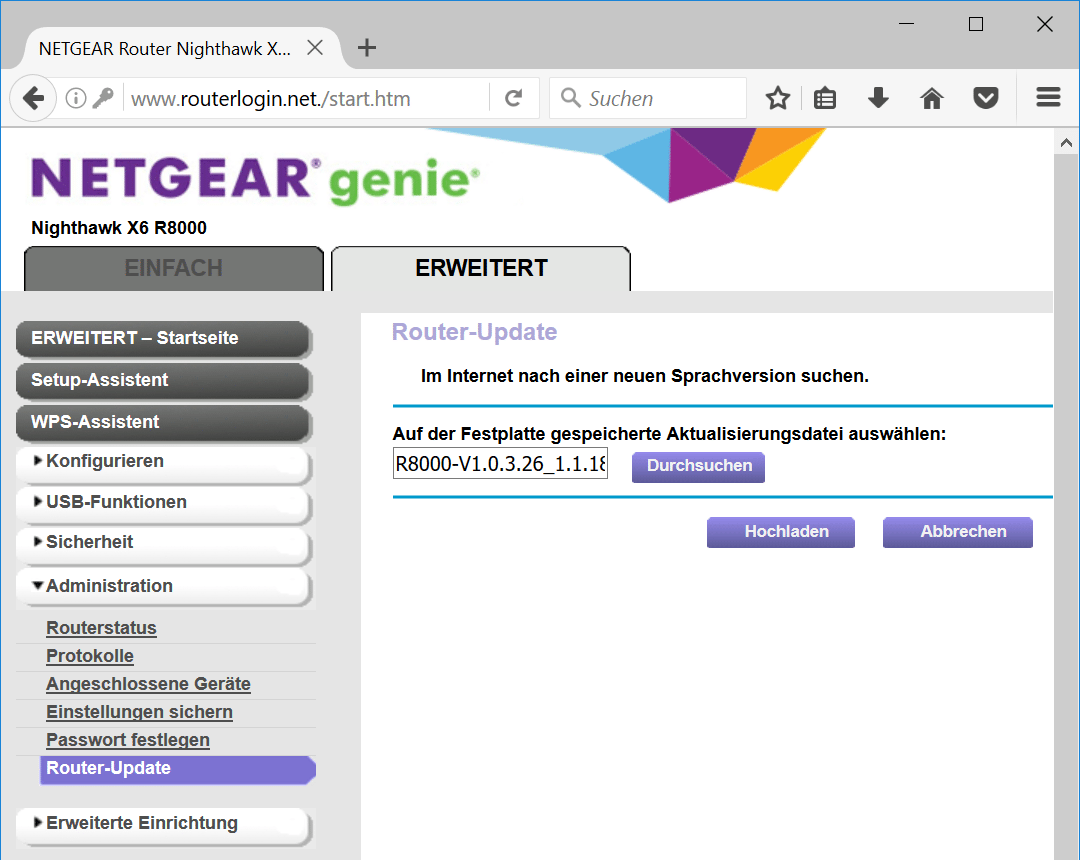The height and width of the screenshot is (860, 1080).
Task: Open Passwort festlegen link
Action: 127,740
